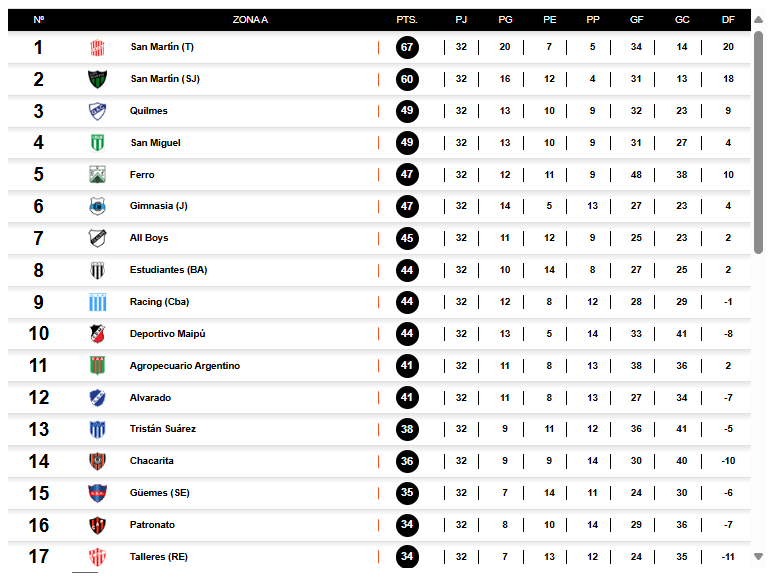Click the DF column header

tap(728, 20)
